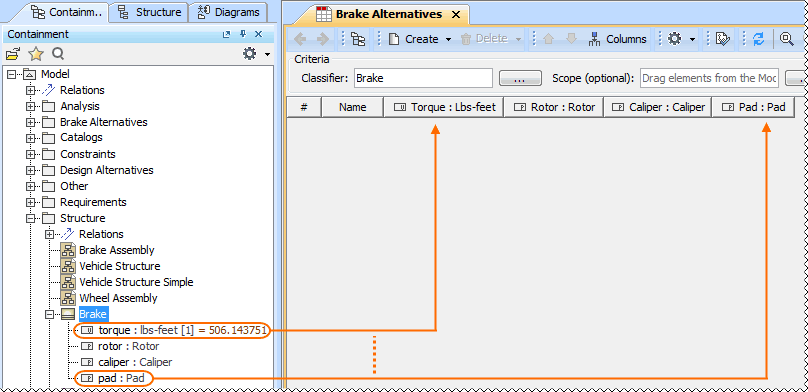Click the Caliper : Caliper column header
This screenshot has width=808, height=392.
(658, 107)
